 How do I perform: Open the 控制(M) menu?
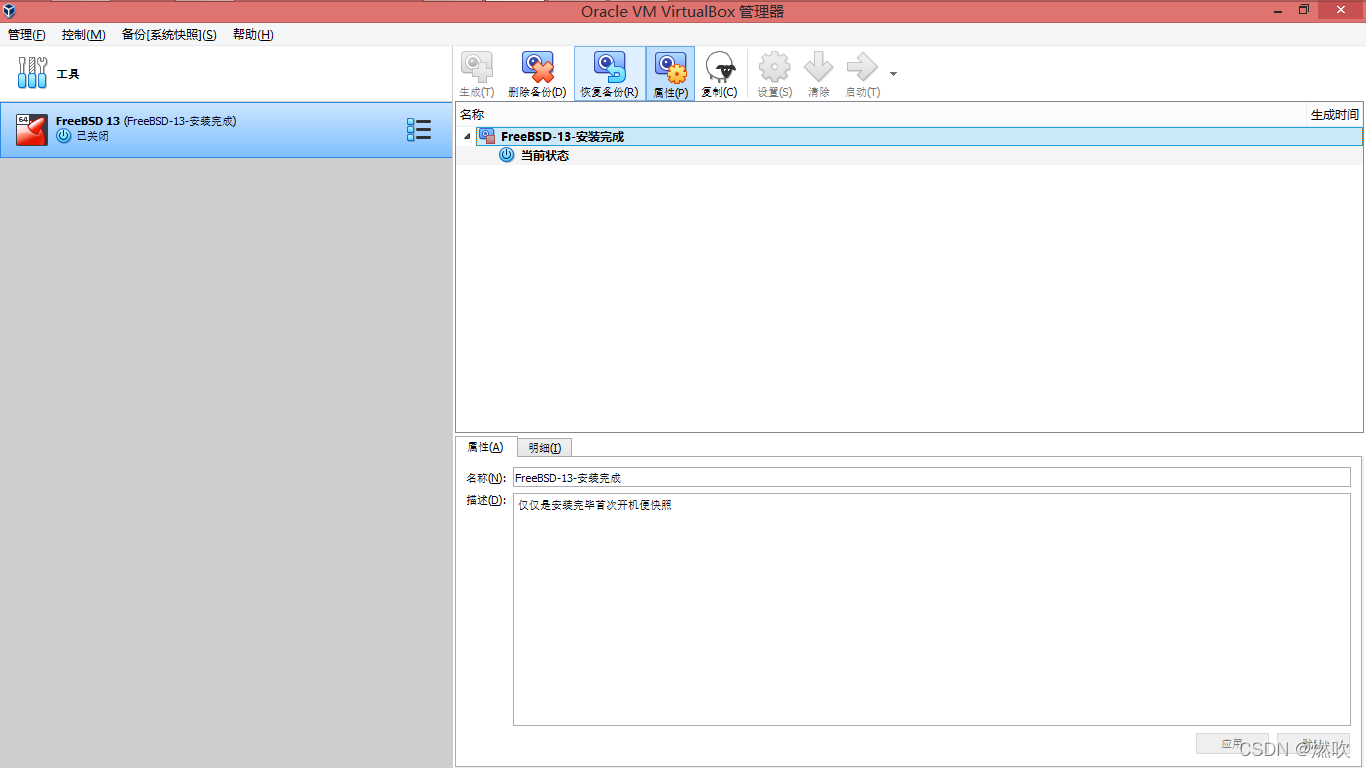click(x=84, y=35)
